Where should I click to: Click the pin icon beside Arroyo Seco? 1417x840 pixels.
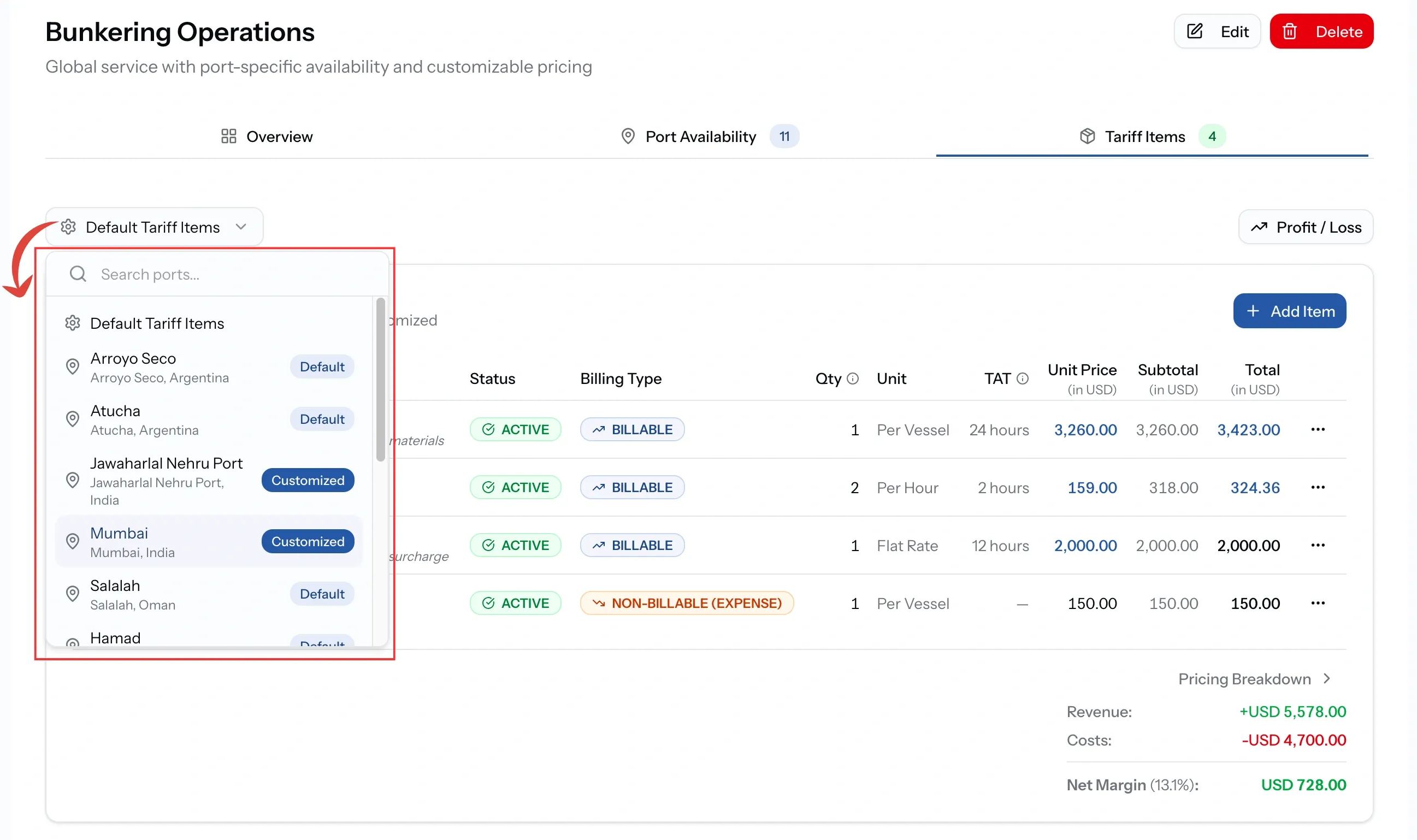click(x=73, y=367)
